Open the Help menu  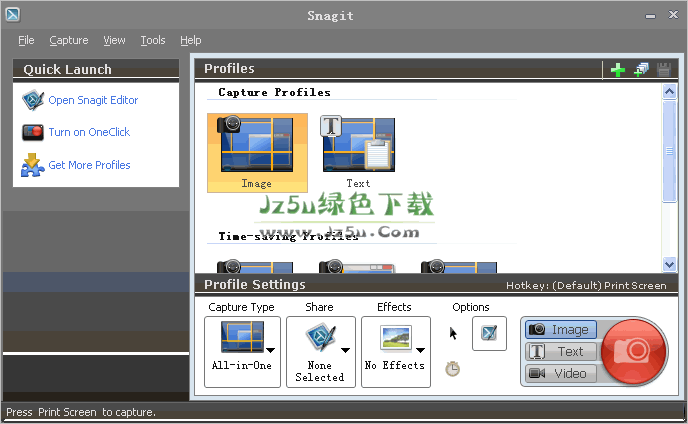coord(190,40)
